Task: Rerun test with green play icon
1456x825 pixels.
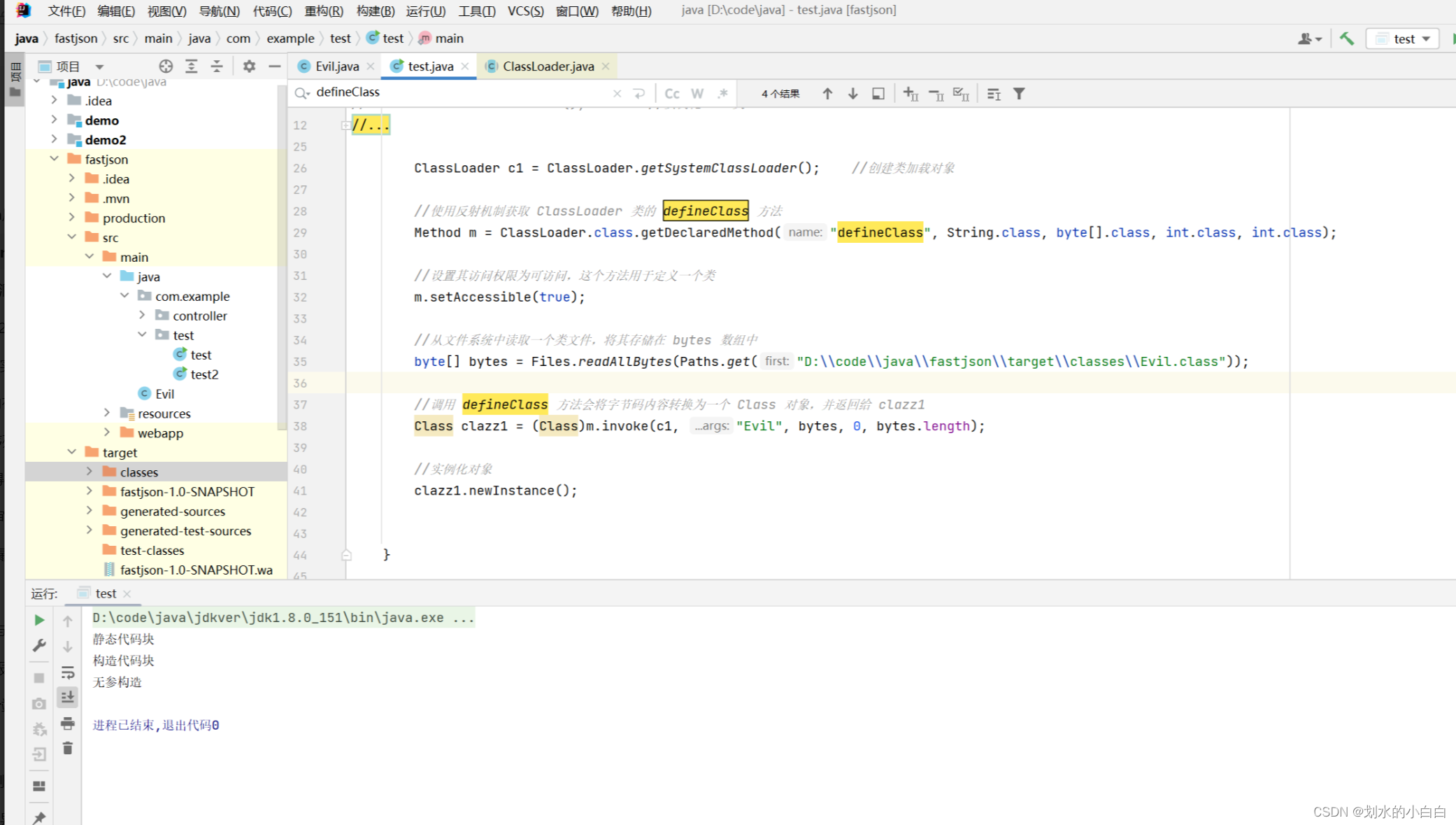Action: [39, 620]
